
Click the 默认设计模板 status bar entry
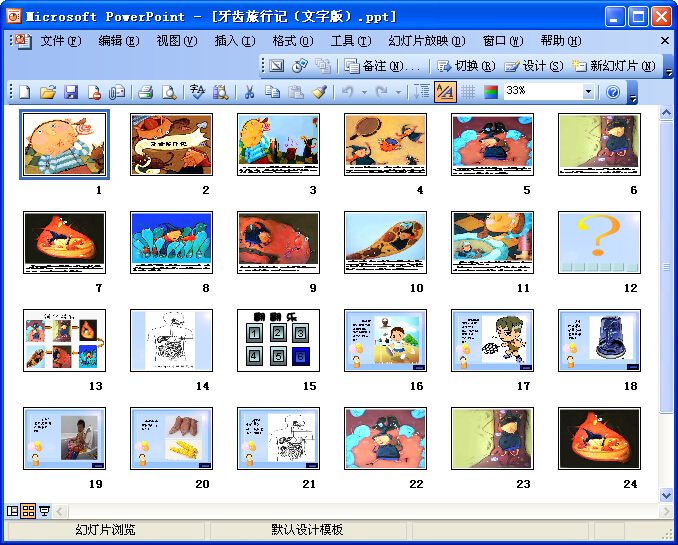pos(307,529)
